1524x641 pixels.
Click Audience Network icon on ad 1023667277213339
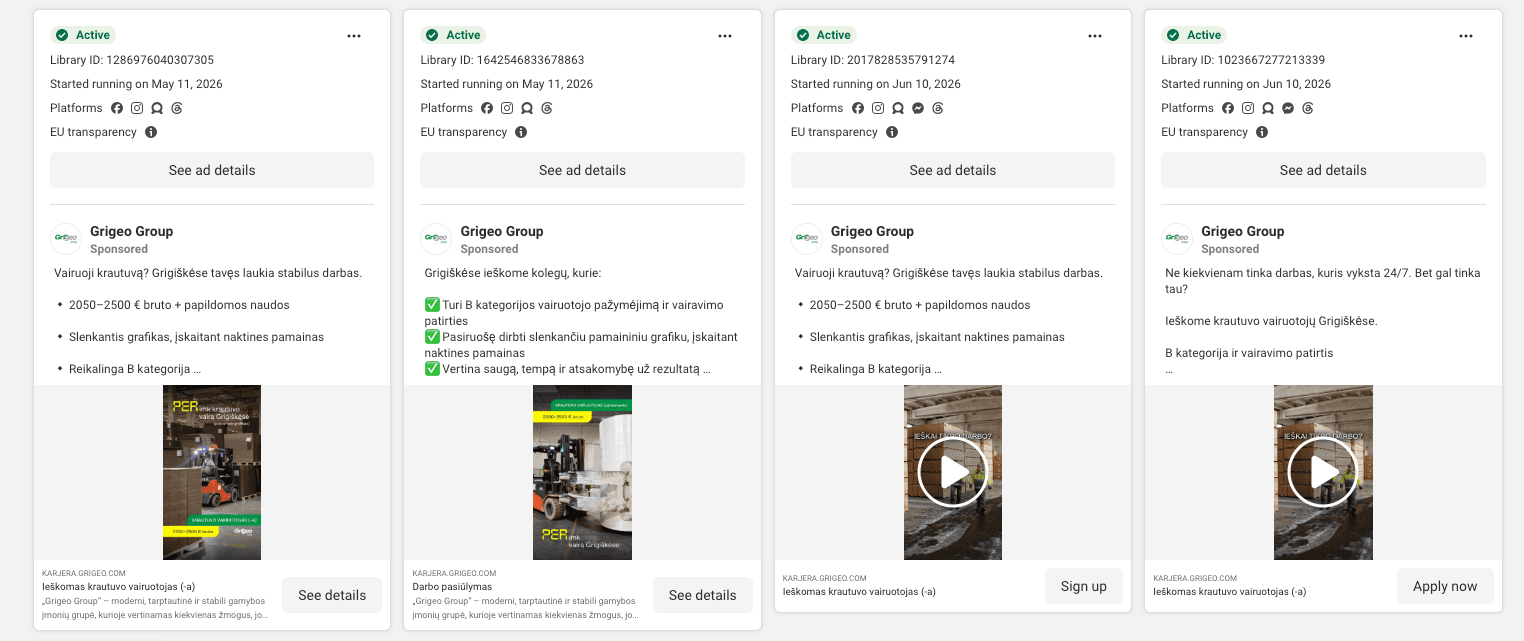(1268, 108)
